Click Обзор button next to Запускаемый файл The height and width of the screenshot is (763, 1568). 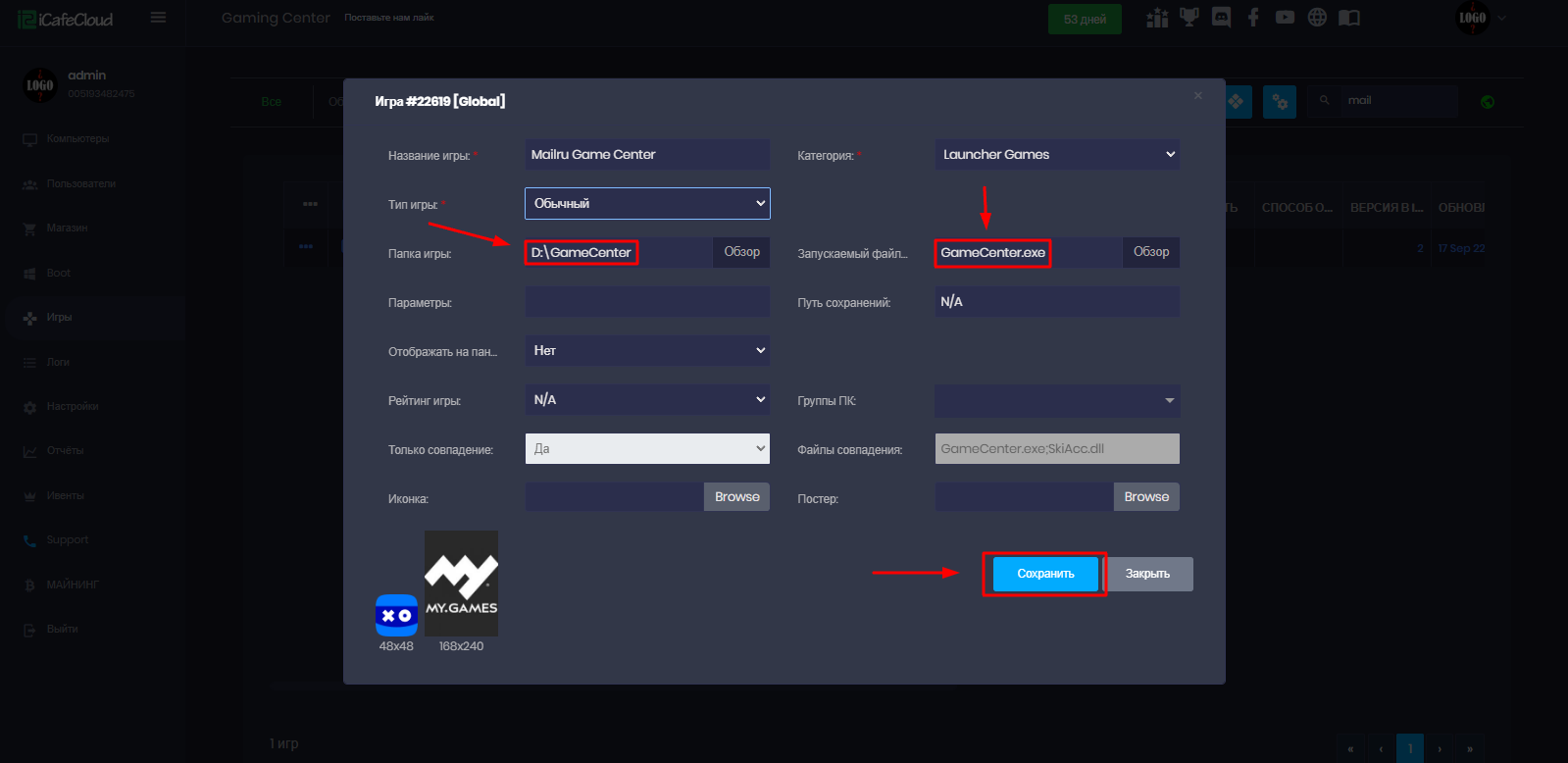[x=1151, y=252]
